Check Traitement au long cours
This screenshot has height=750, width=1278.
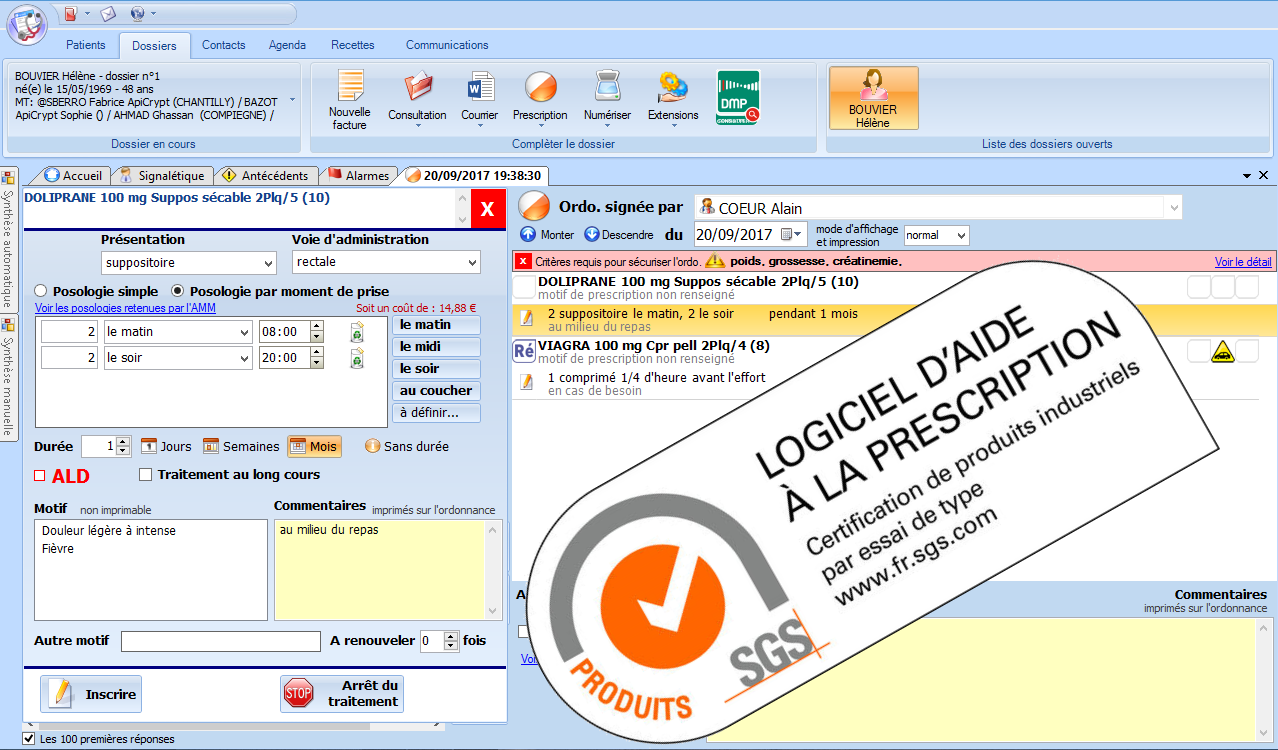(x=146, y=475)
